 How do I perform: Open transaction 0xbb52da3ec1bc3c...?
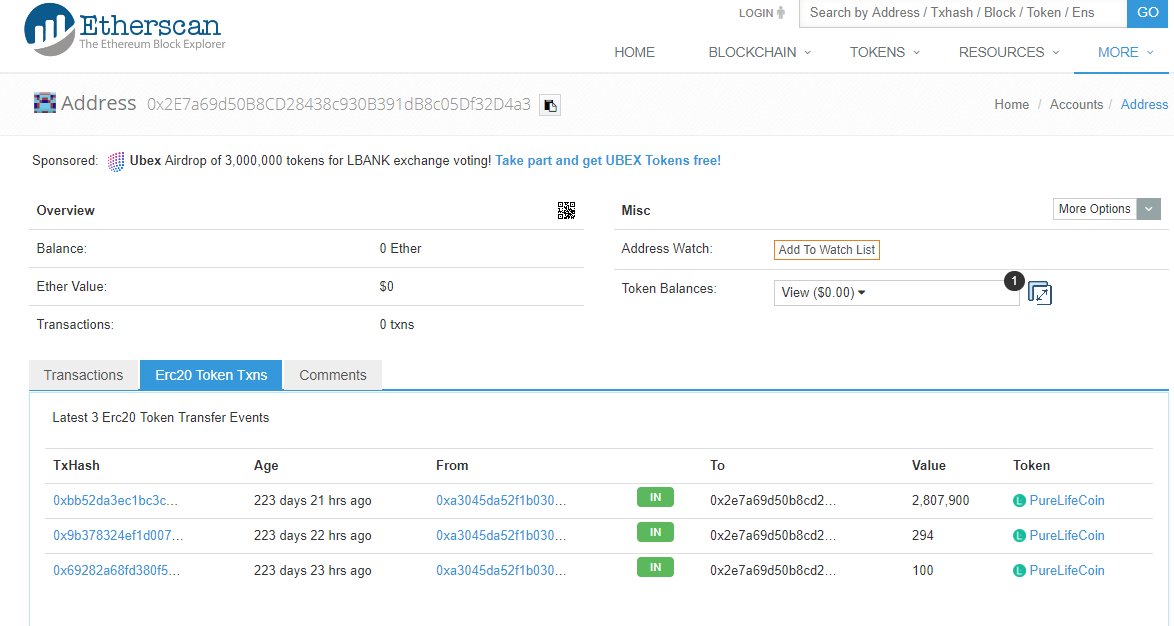(x=115, y=501)
